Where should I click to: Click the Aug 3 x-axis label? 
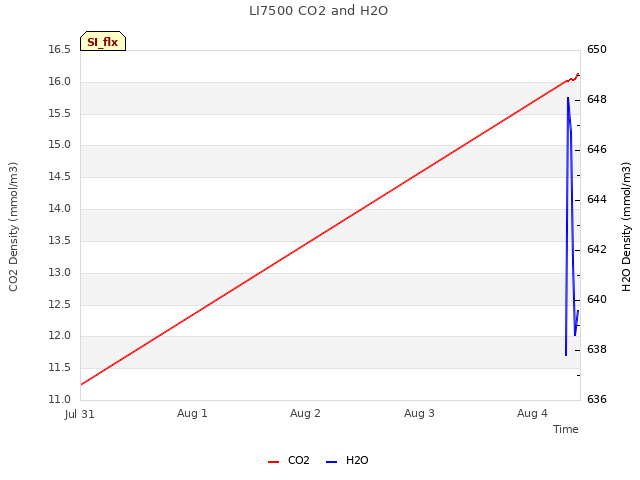click(419, 413)
